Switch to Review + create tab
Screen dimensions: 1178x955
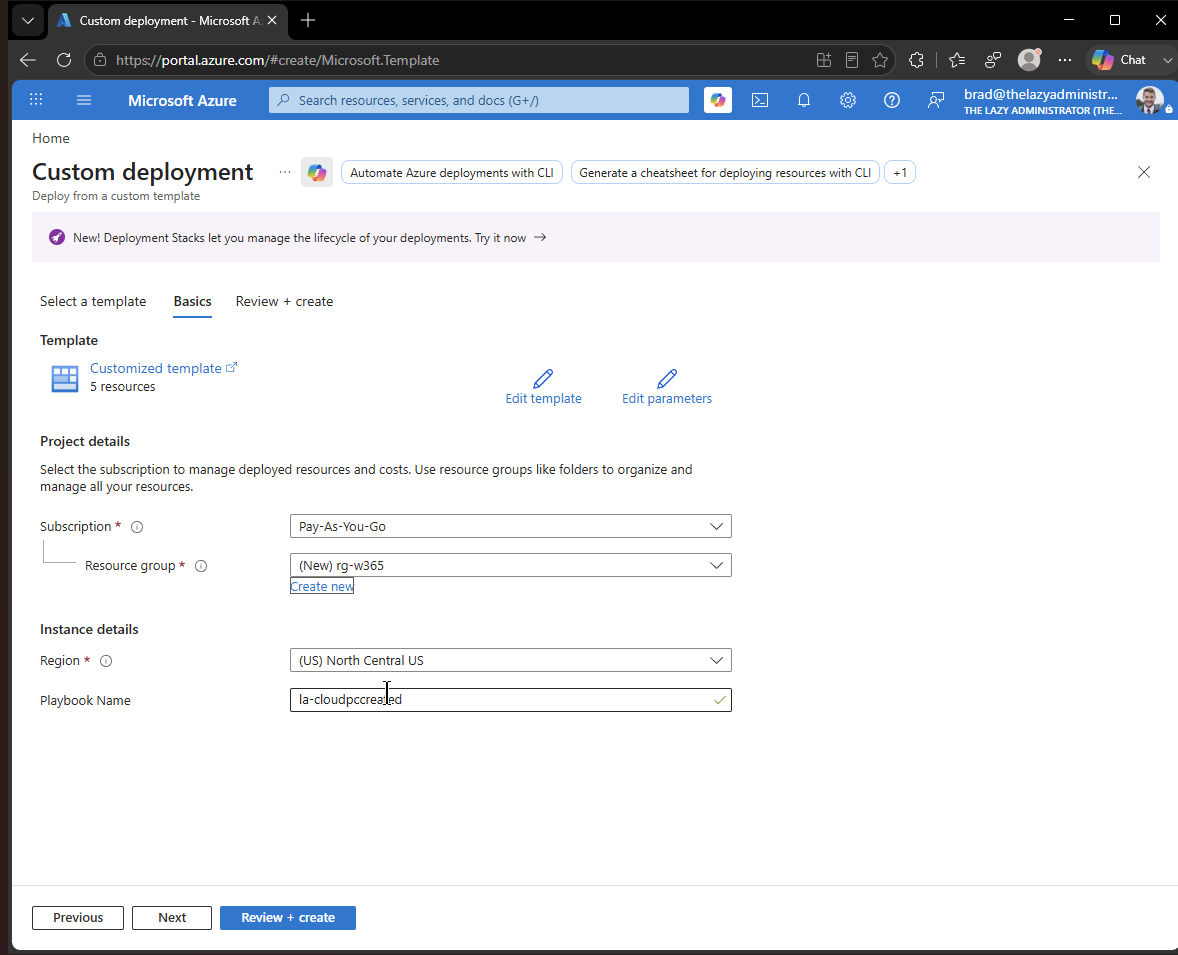click(284, 301)
